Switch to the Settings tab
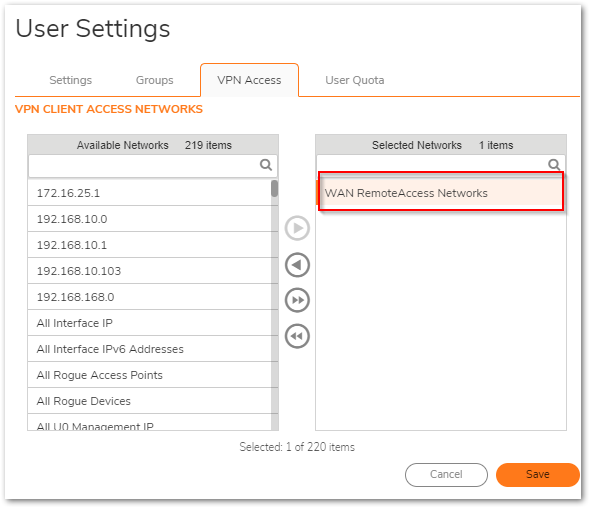This screenshot has height=508, width=590. [71, 80]
